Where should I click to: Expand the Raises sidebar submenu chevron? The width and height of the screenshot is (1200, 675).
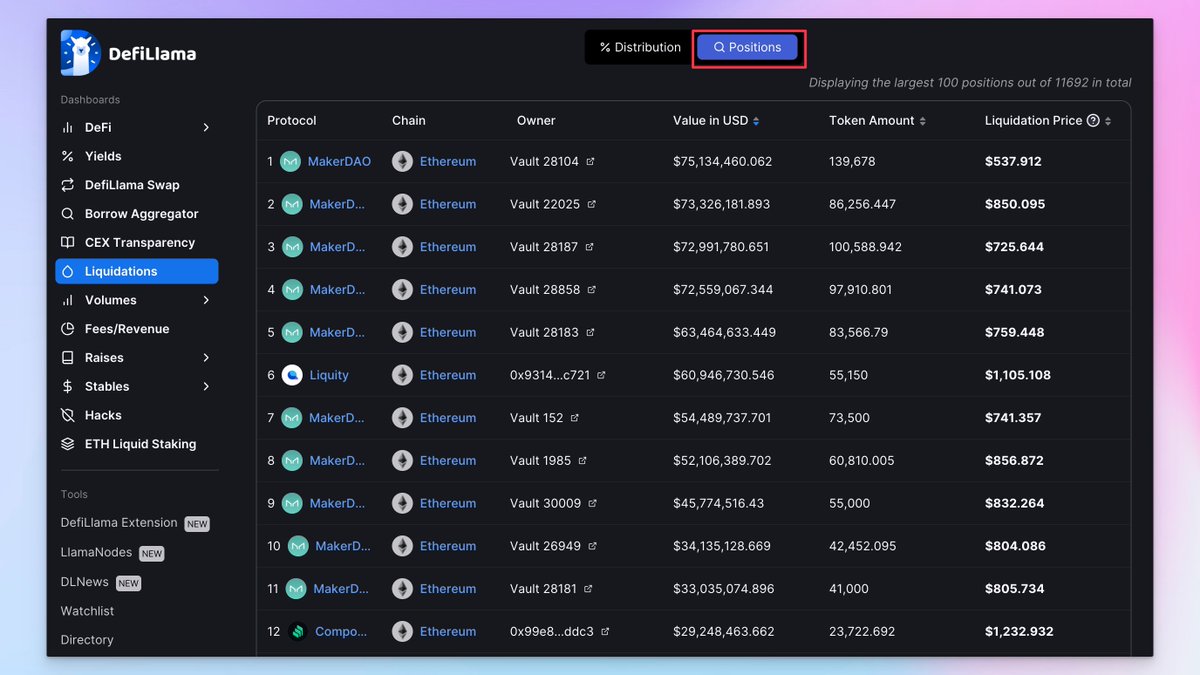tap(206, 358)
